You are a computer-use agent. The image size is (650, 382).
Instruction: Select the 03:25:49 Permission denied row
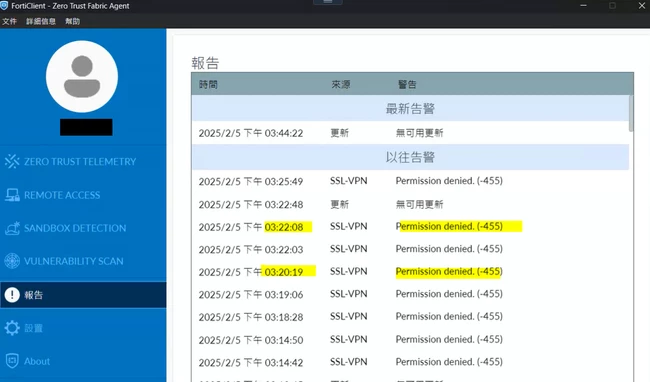[x=410, y=181]
